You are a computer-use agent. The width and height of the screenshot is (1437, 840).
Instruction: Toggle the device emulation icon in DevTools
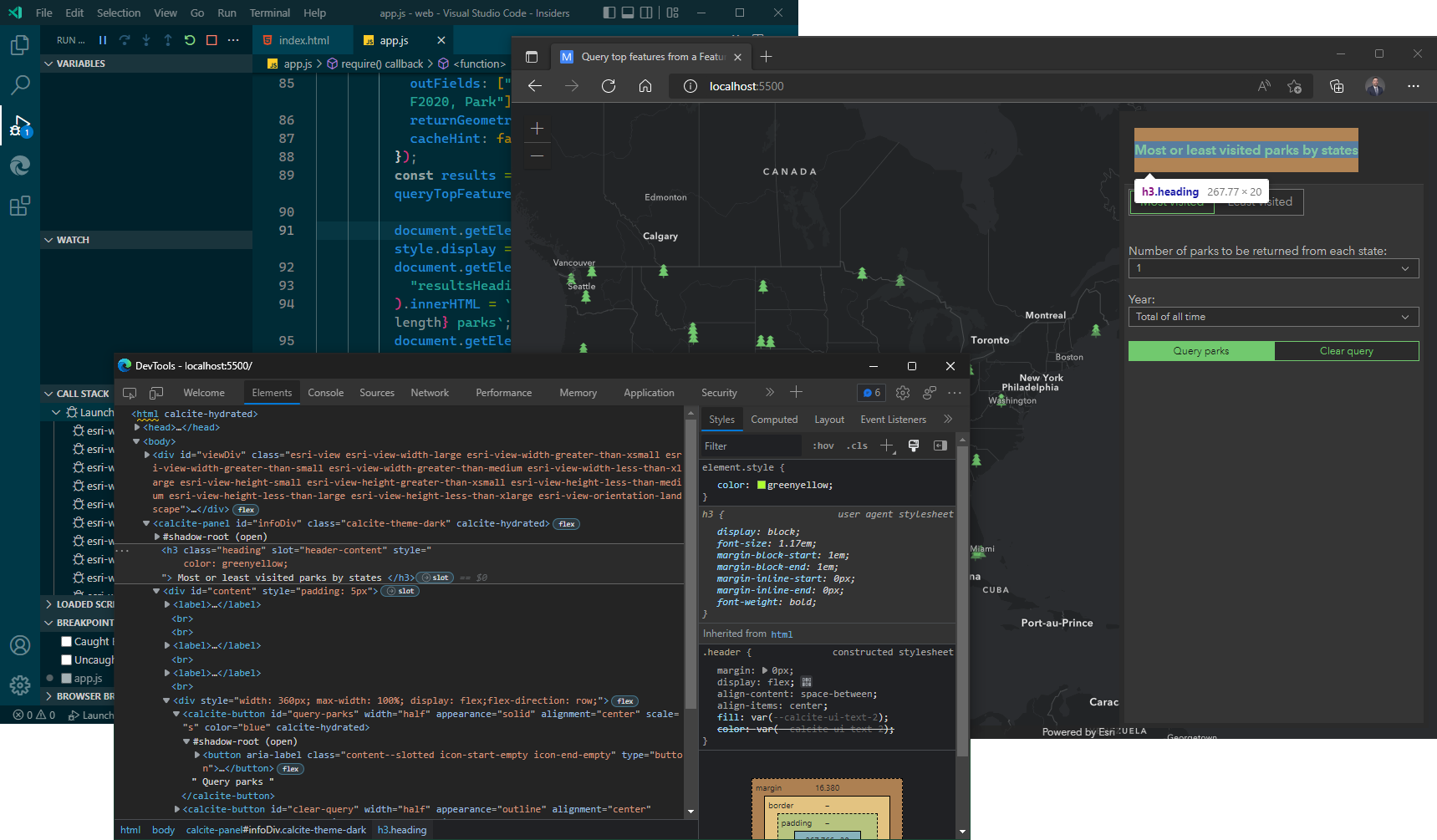coord(155,392)
